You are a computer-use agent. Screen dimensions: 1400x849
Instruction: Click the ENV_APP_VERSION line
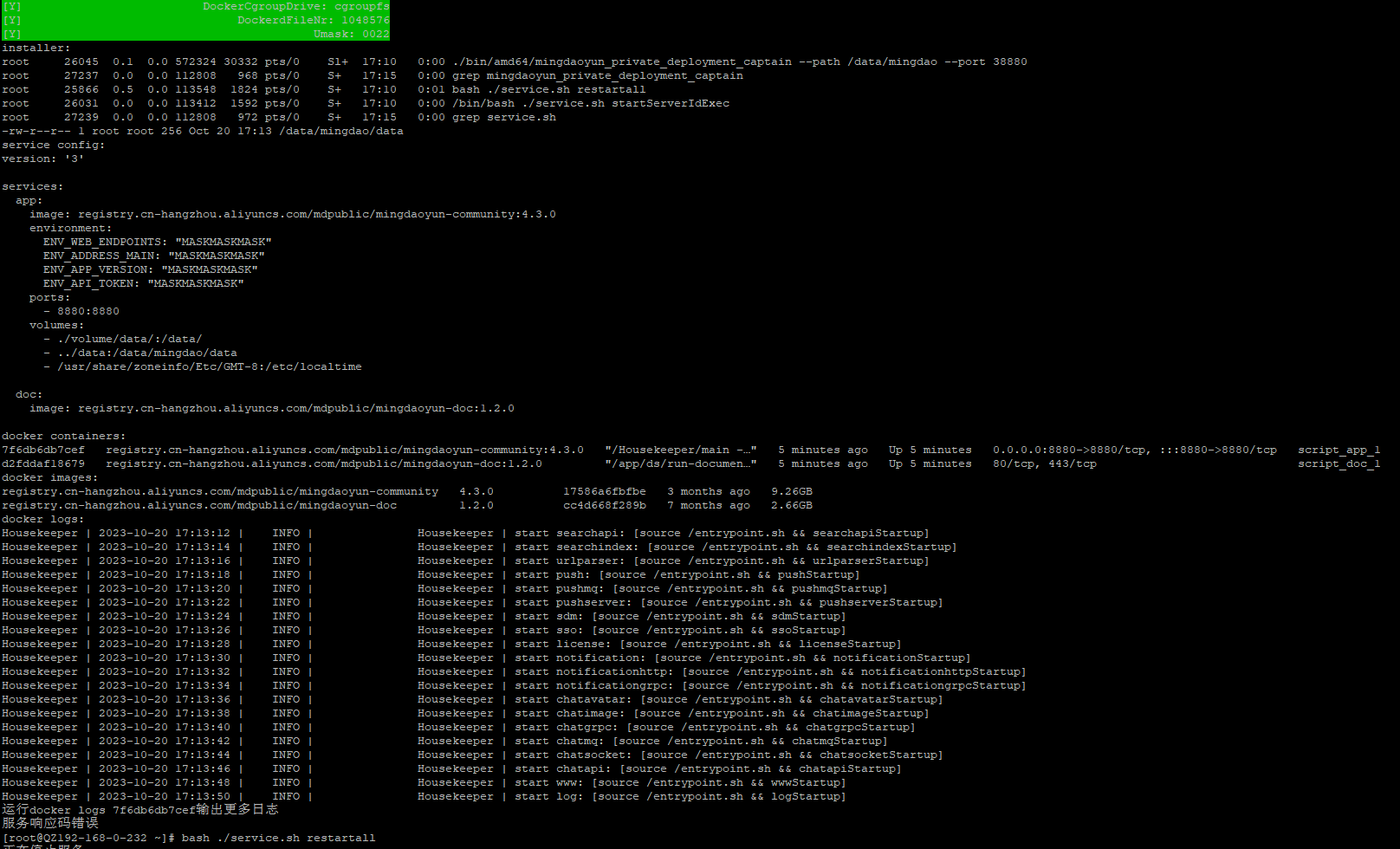[x=151, y=269]
